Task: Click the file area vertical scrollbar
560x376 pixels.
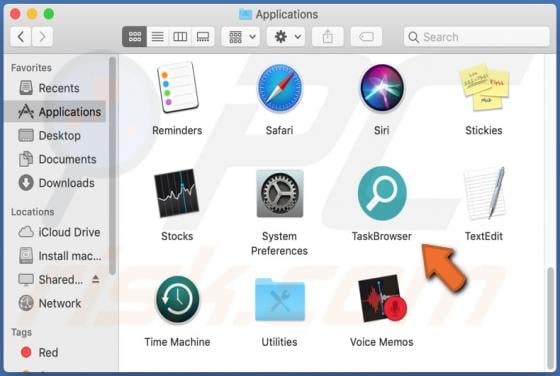Action: (x=551, y=319)
